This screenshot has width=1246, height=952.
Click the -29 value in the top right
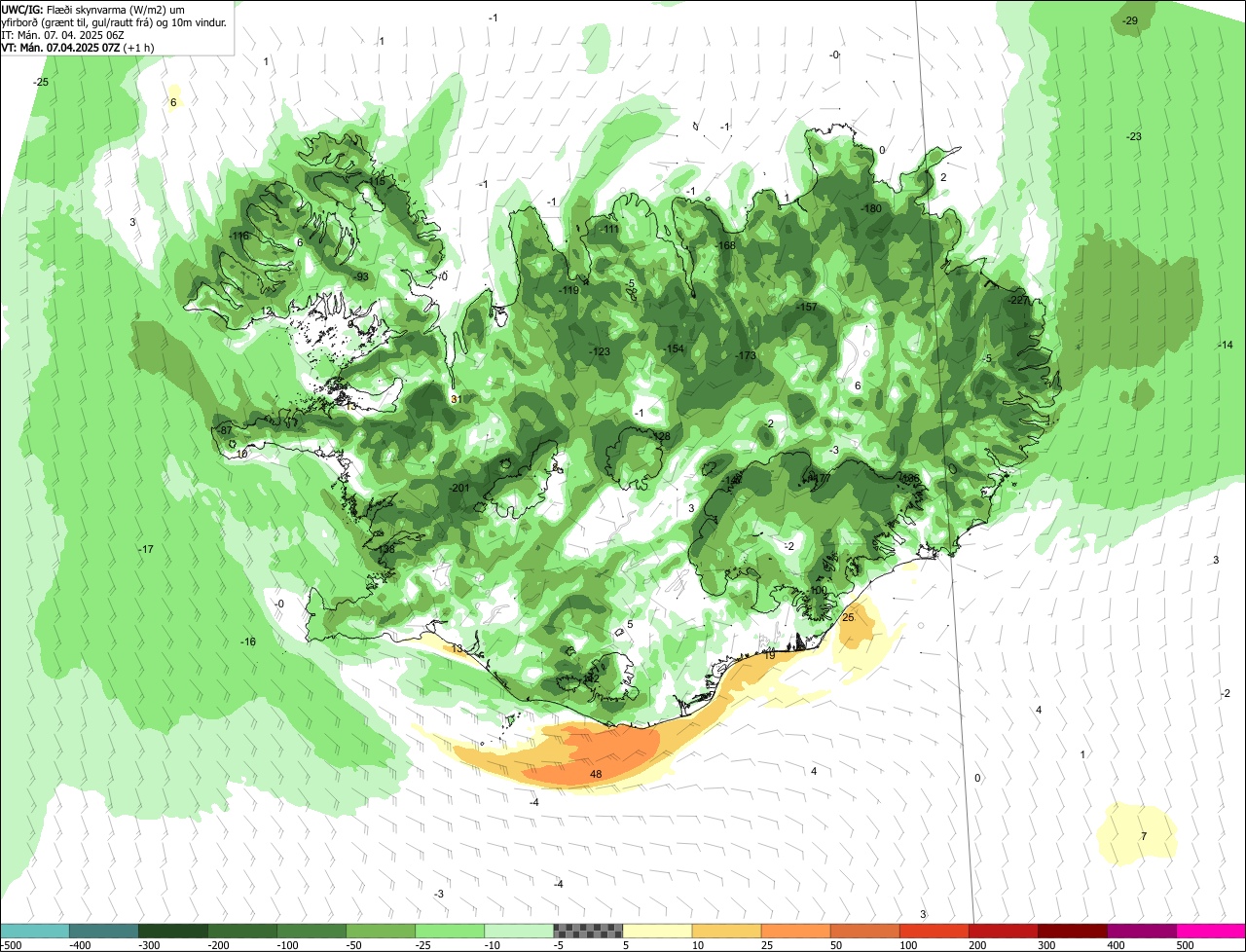pos(1130,20)
